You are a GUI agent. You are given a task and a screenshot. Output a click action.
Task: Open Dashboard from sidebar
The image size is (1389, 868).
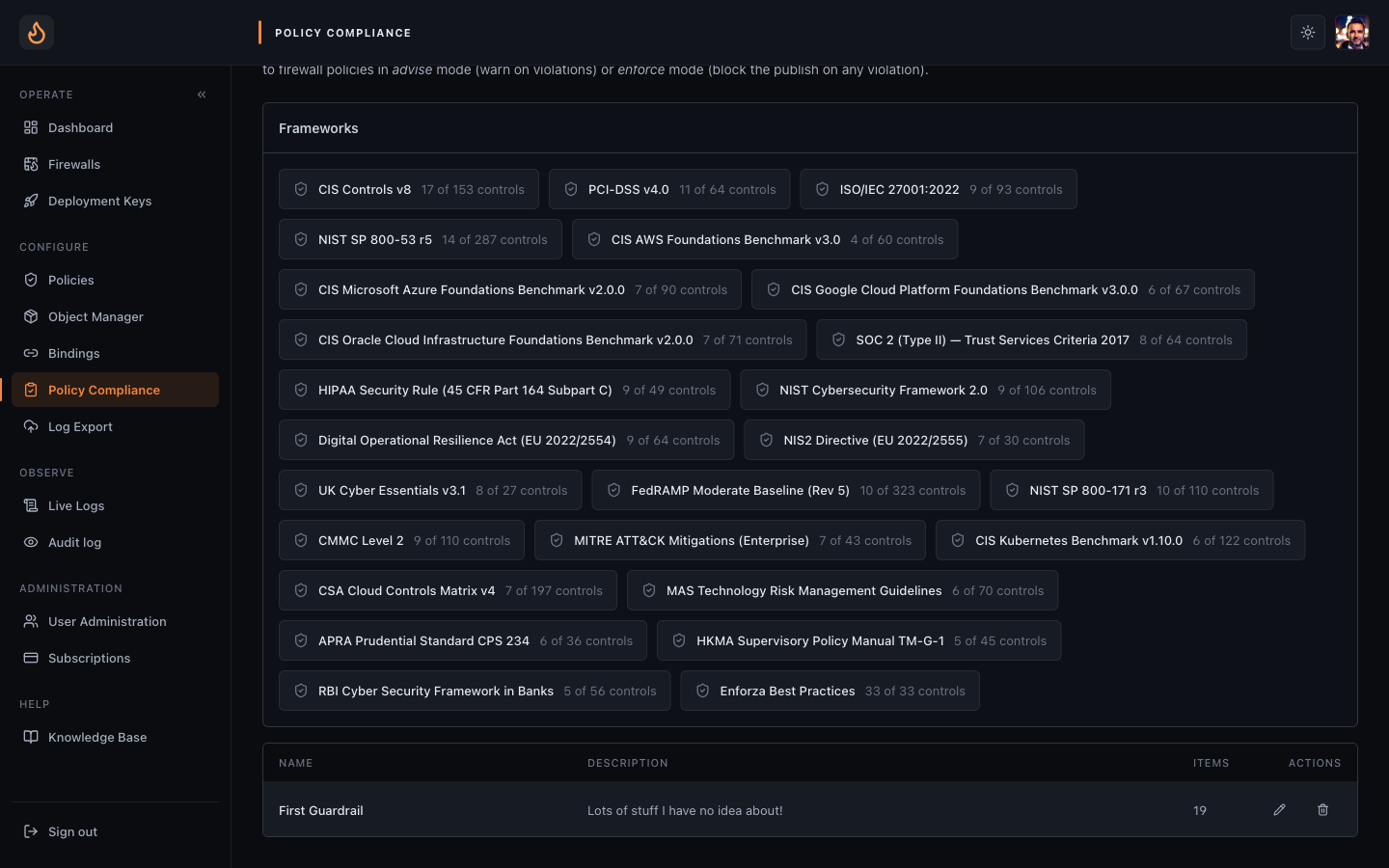(116, 127)
